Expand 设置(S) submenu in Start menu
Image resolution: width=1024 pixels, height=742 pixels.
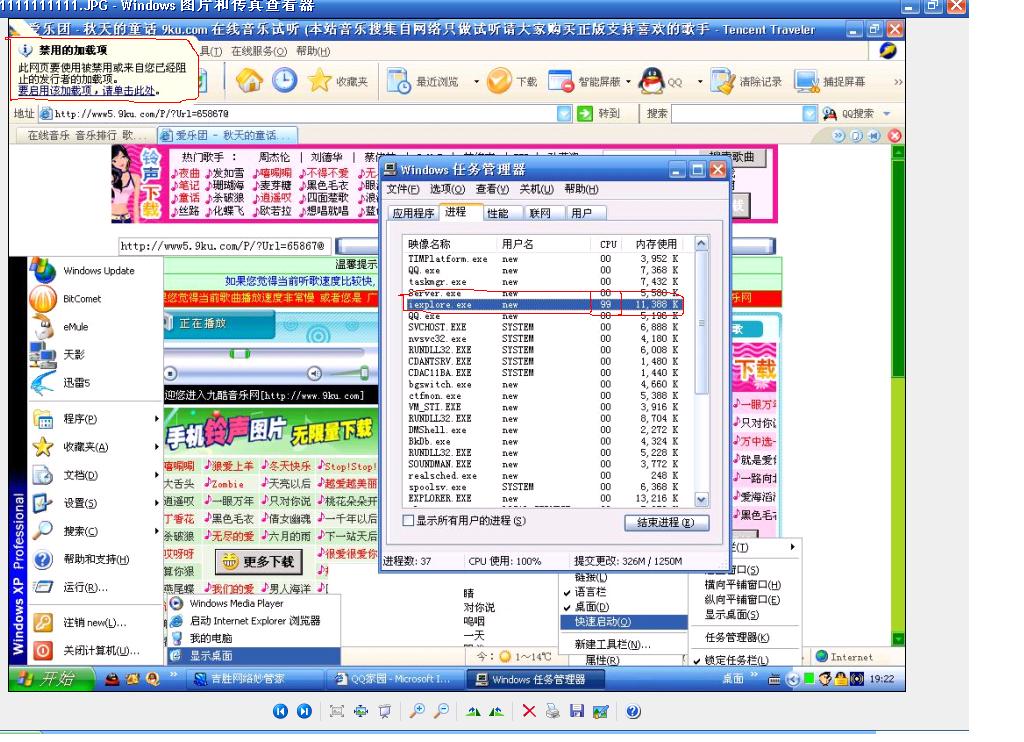[x=157, y=503]
